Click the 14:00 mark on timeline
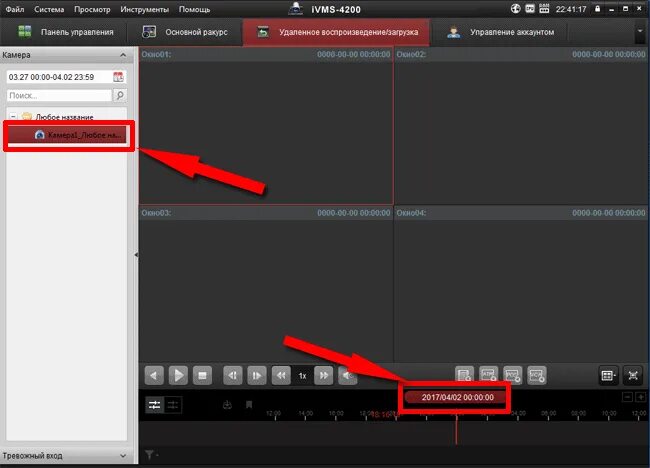The width and height of the screenshot is (650, 468). click(x=306, y=414)
